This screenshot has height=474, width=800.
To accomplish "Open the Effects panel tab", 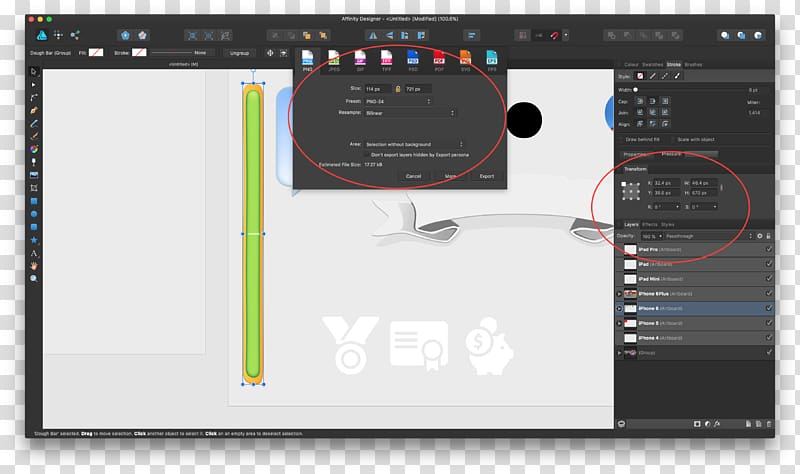I will (x=649, y=224).
